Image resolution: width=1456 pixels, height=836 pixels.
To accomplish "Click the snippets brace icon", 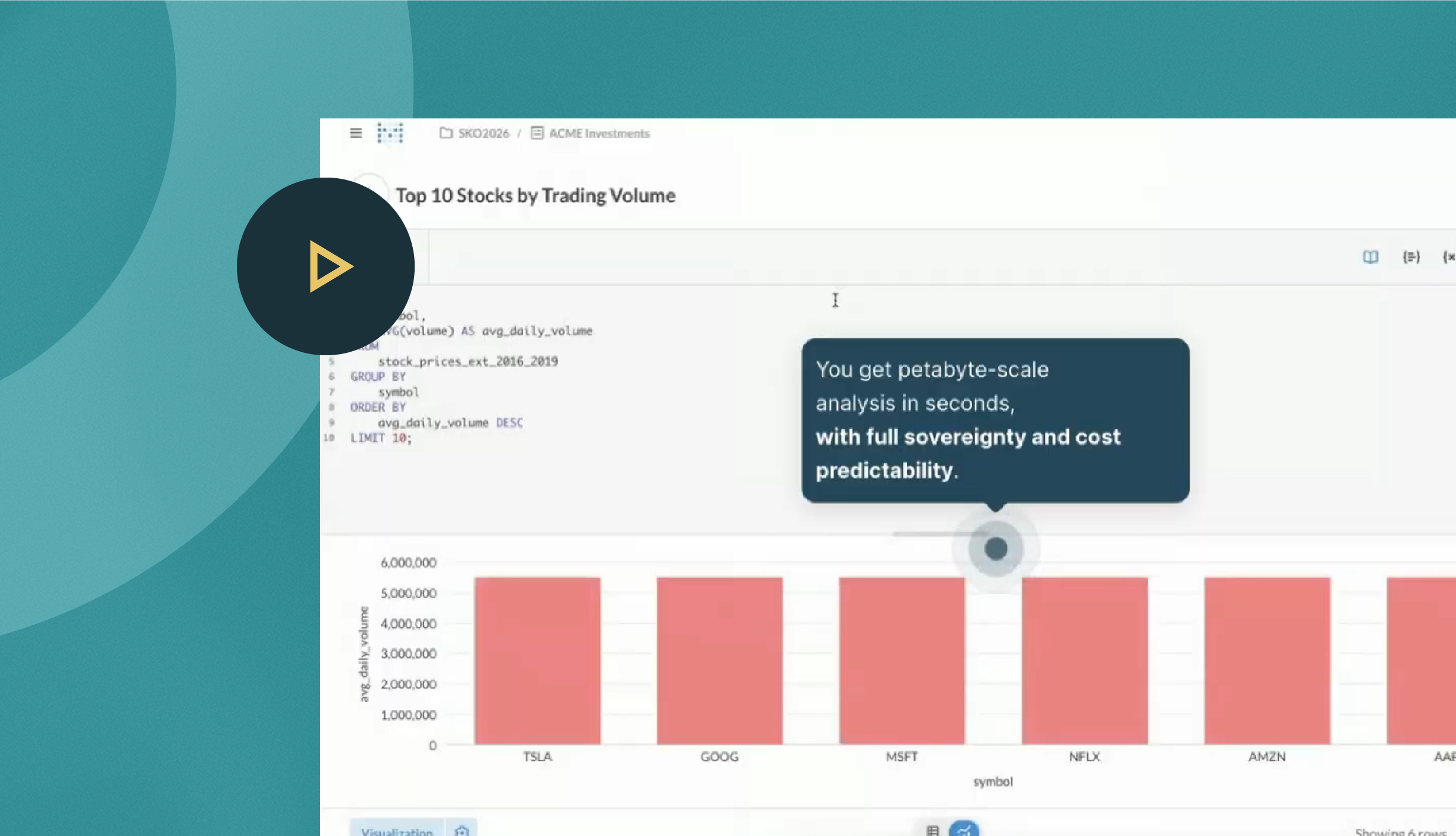I will 1411,257.
